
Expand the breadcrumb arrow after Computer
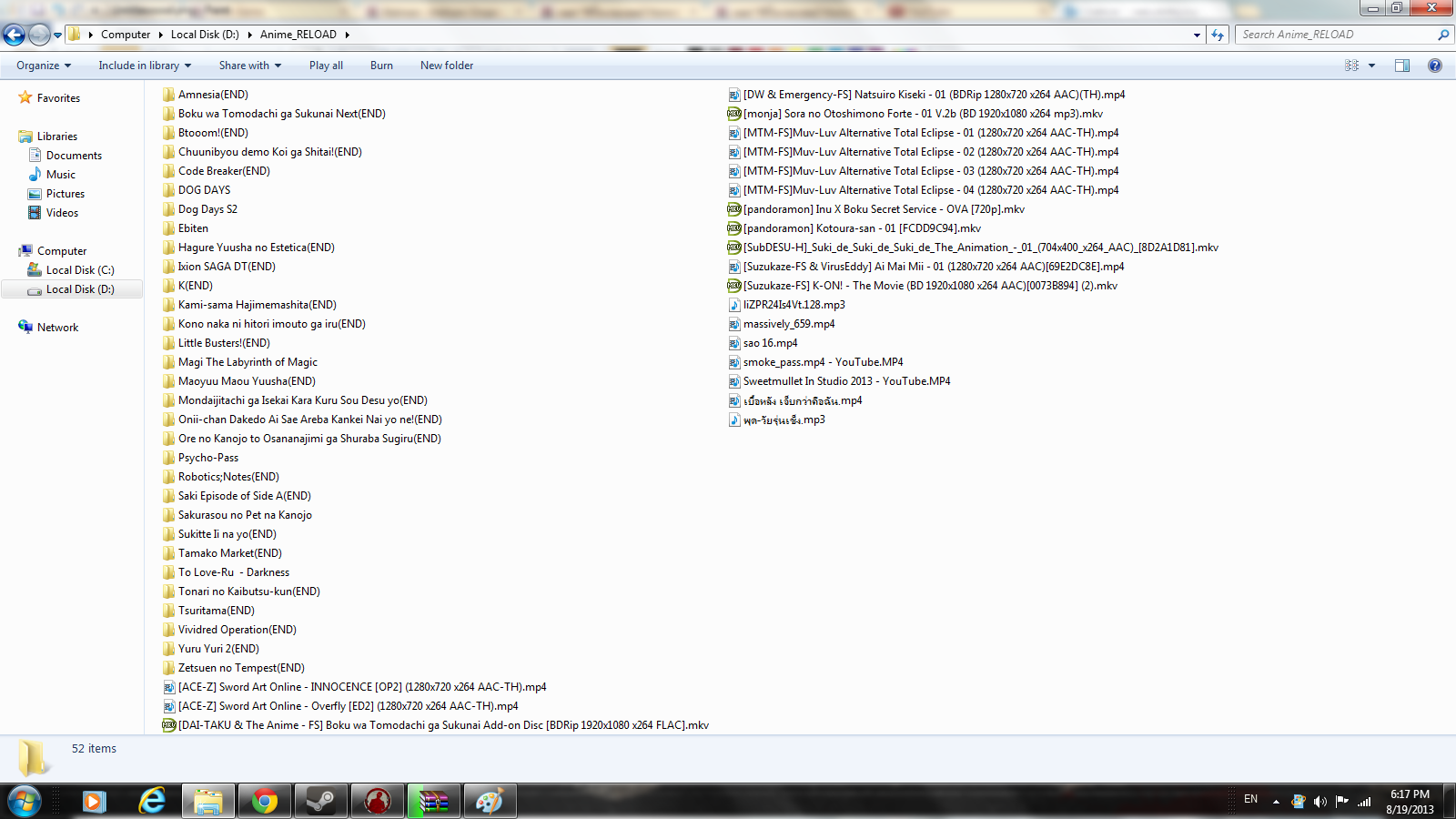pyautogui.click(x=161, y=35)
